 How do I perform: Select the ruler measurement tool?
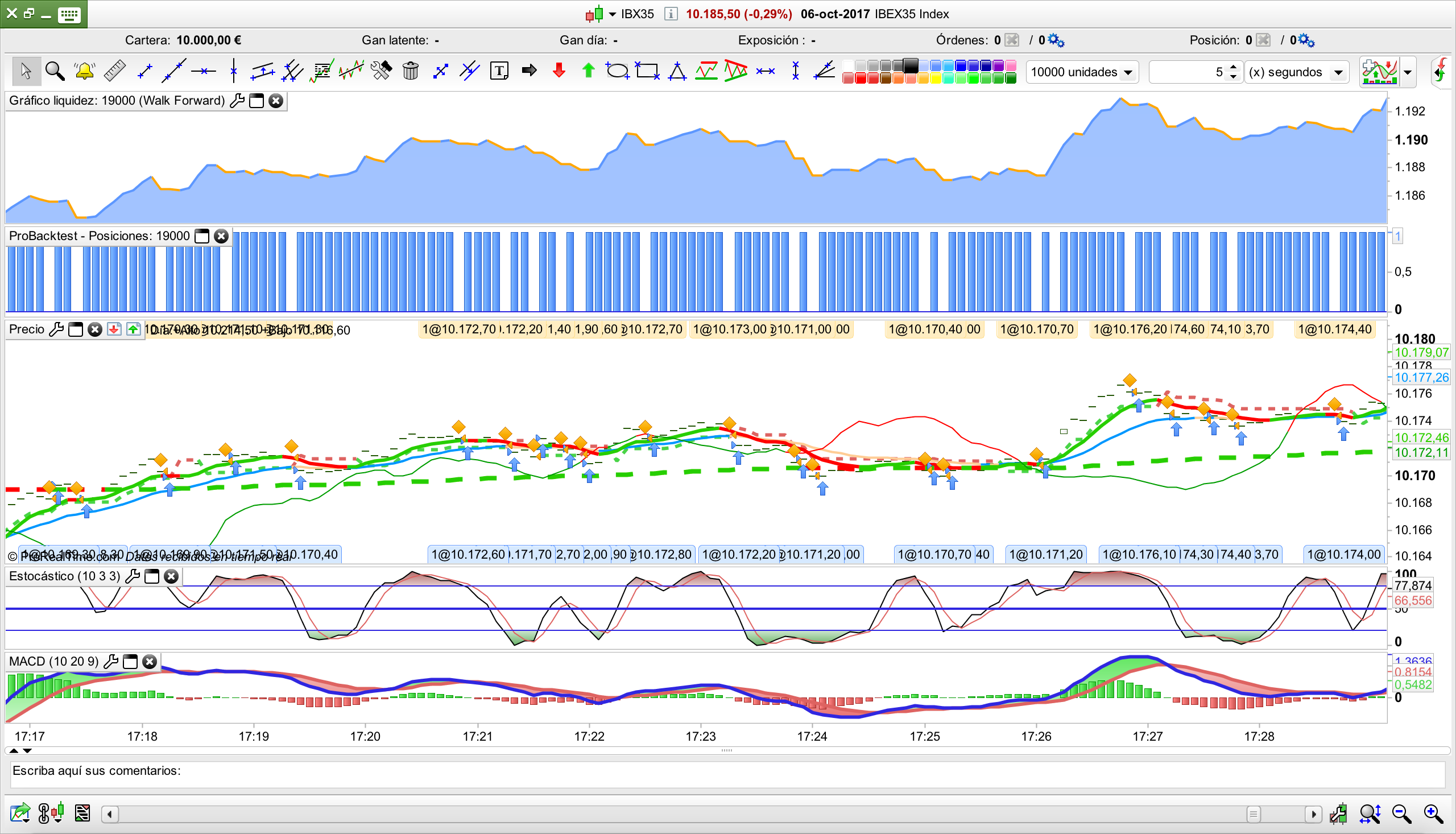[x=114, y=71]
